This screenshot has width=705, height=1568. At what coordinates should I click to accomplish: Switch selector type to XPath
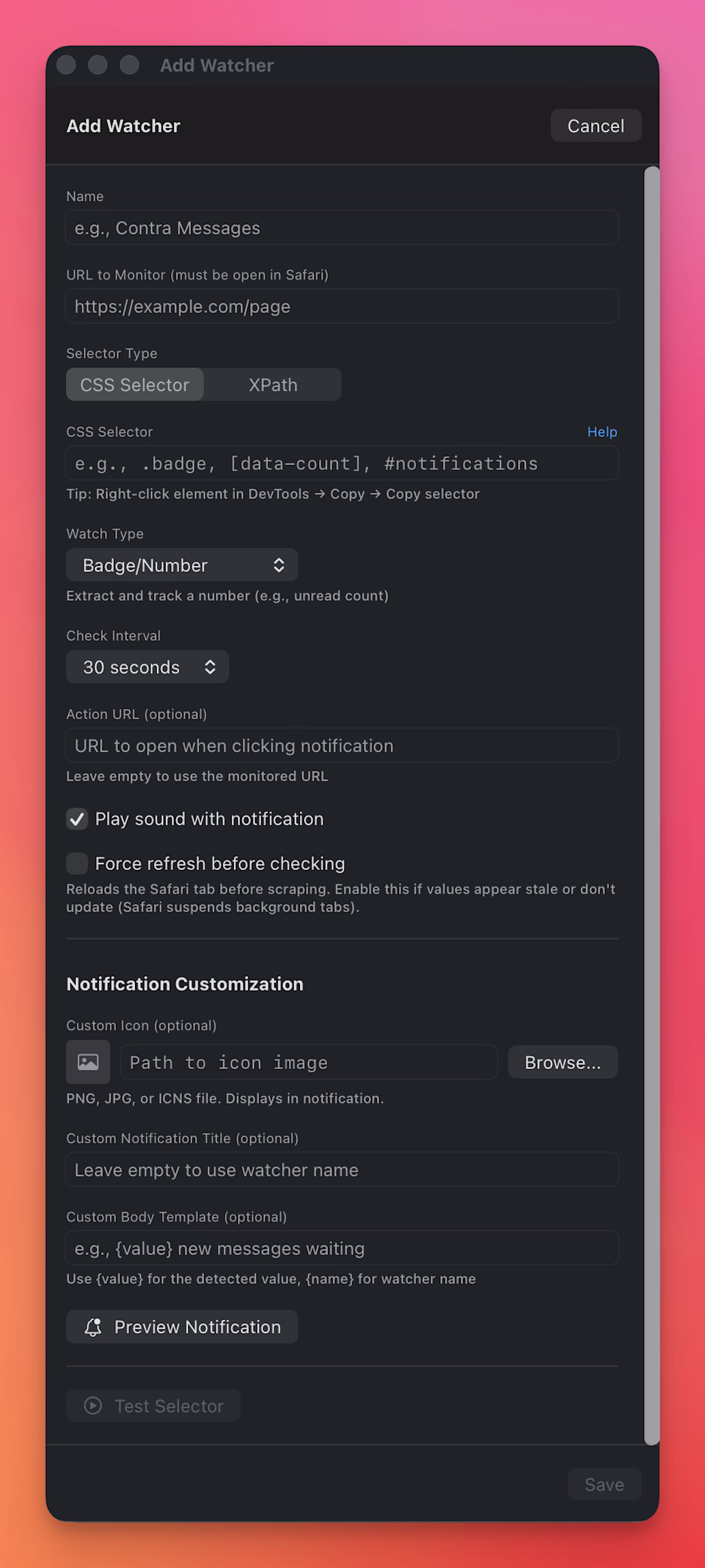273,385
